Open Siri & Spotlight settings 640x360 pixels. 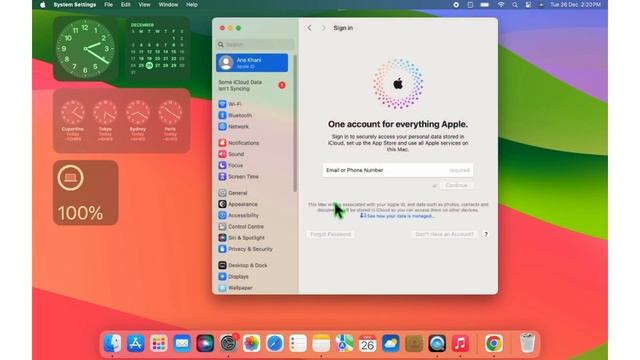click(x=242, y=238)
